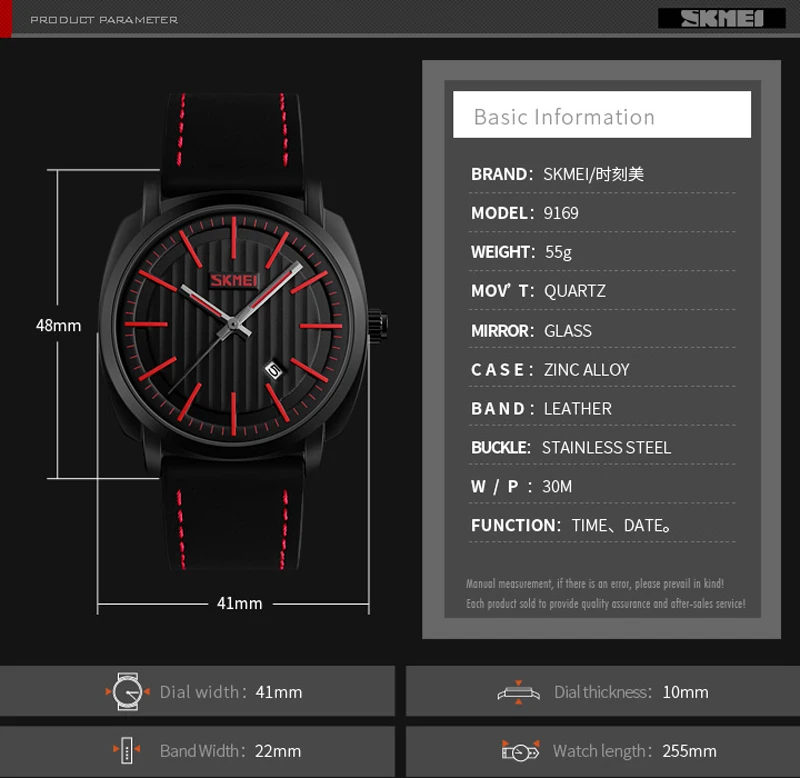Click the 'Band Width: 22mm' text
Screen dimensions: 800x778
click(x=231, y=751)
